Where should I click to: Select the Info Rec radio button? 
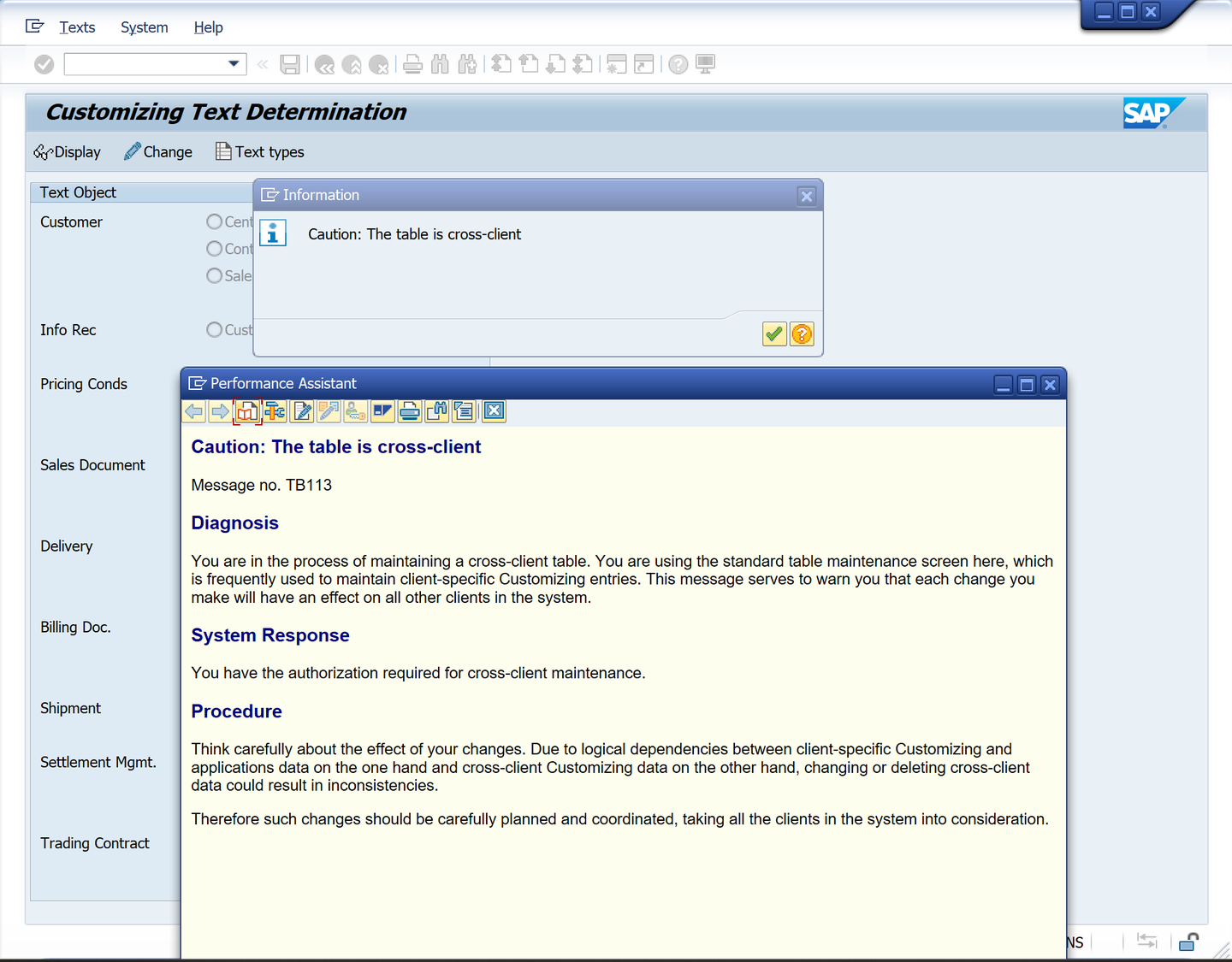(215, 330)
